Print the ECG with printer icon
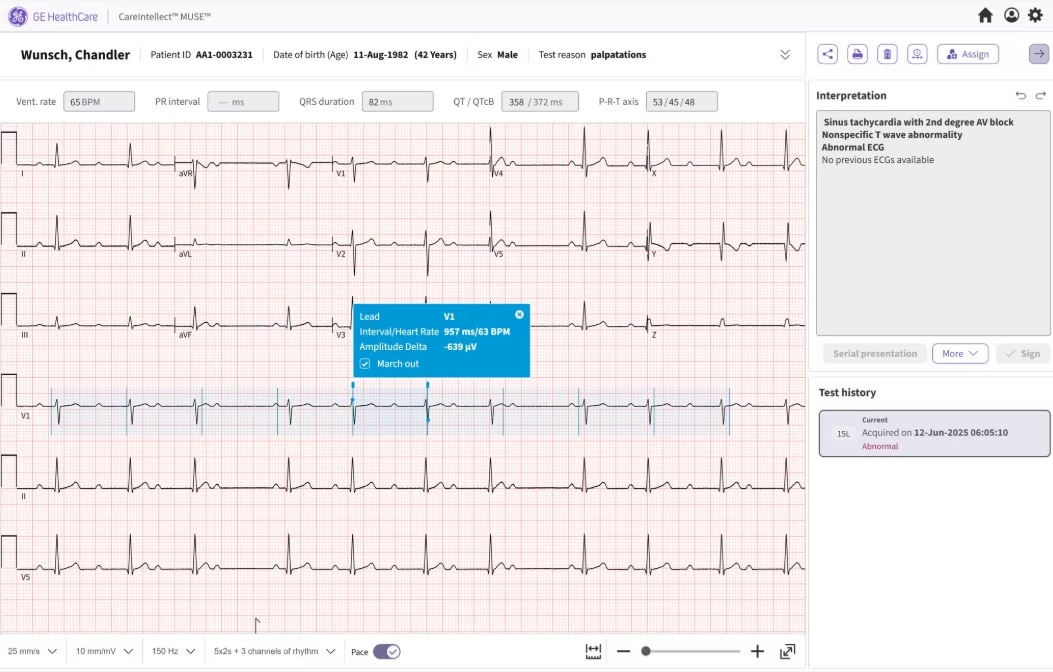The height and width of the screenshot is (672, 1053). (x=857, y=54)
